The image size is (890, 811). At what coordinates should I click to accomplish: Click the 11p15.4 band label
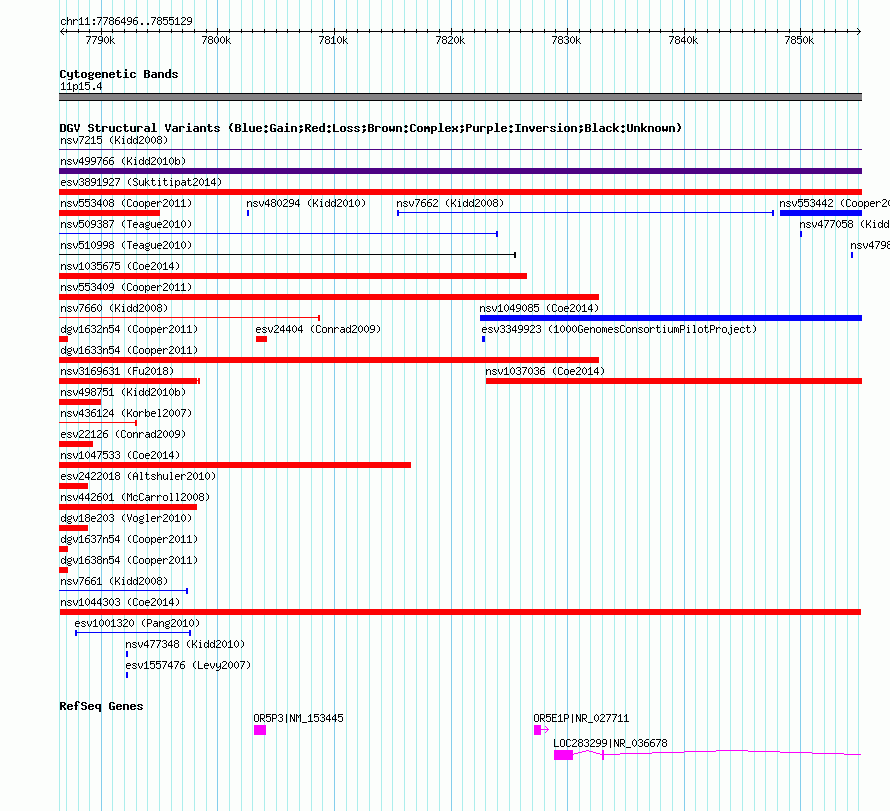coord(81,86)
